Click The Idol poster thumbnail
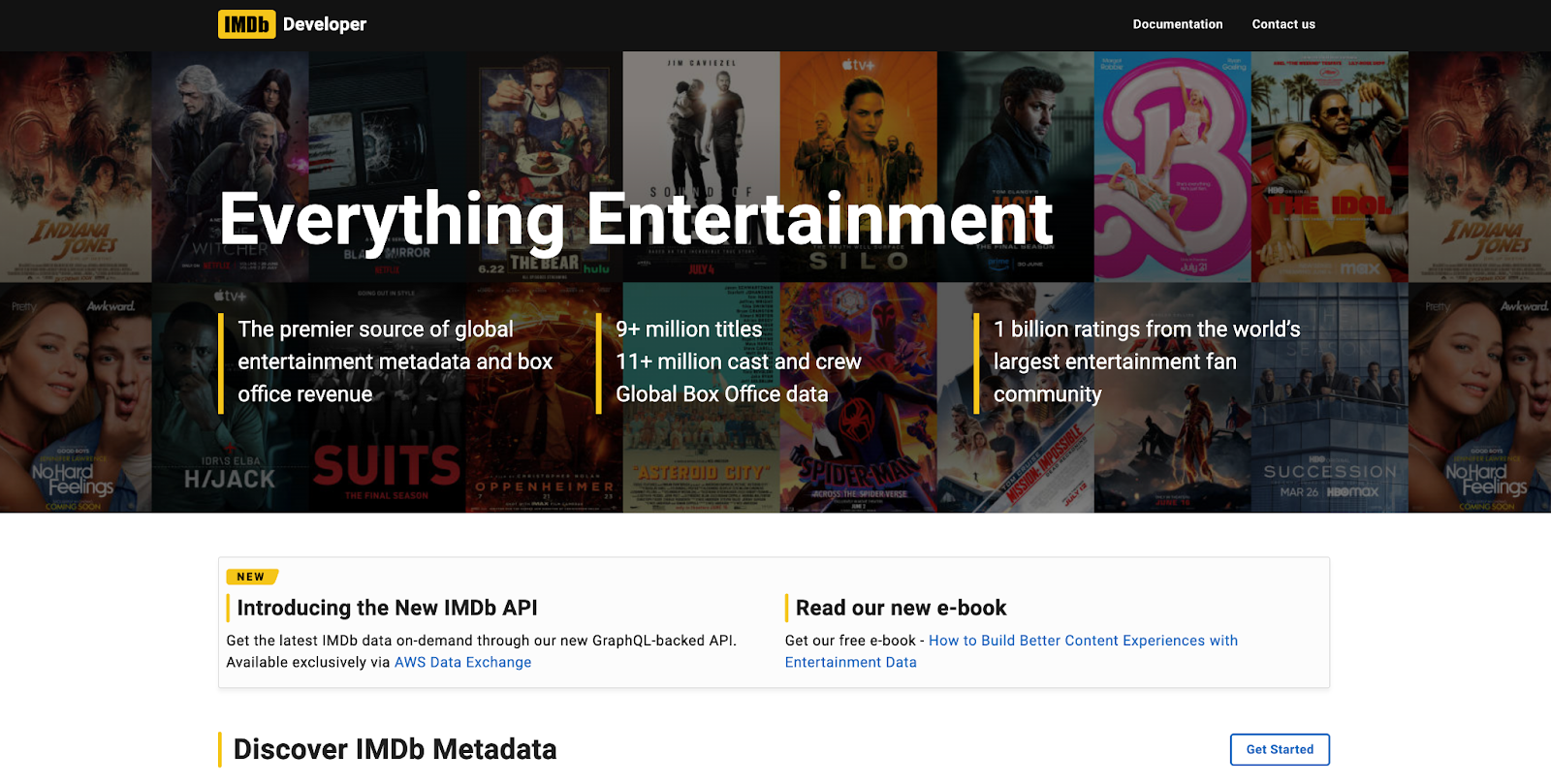 coord(1329,167)
